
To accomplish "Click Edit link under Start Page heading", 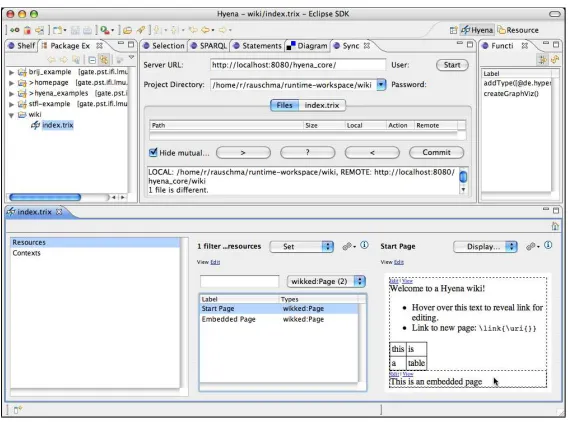I will click(x=399, y=262).
